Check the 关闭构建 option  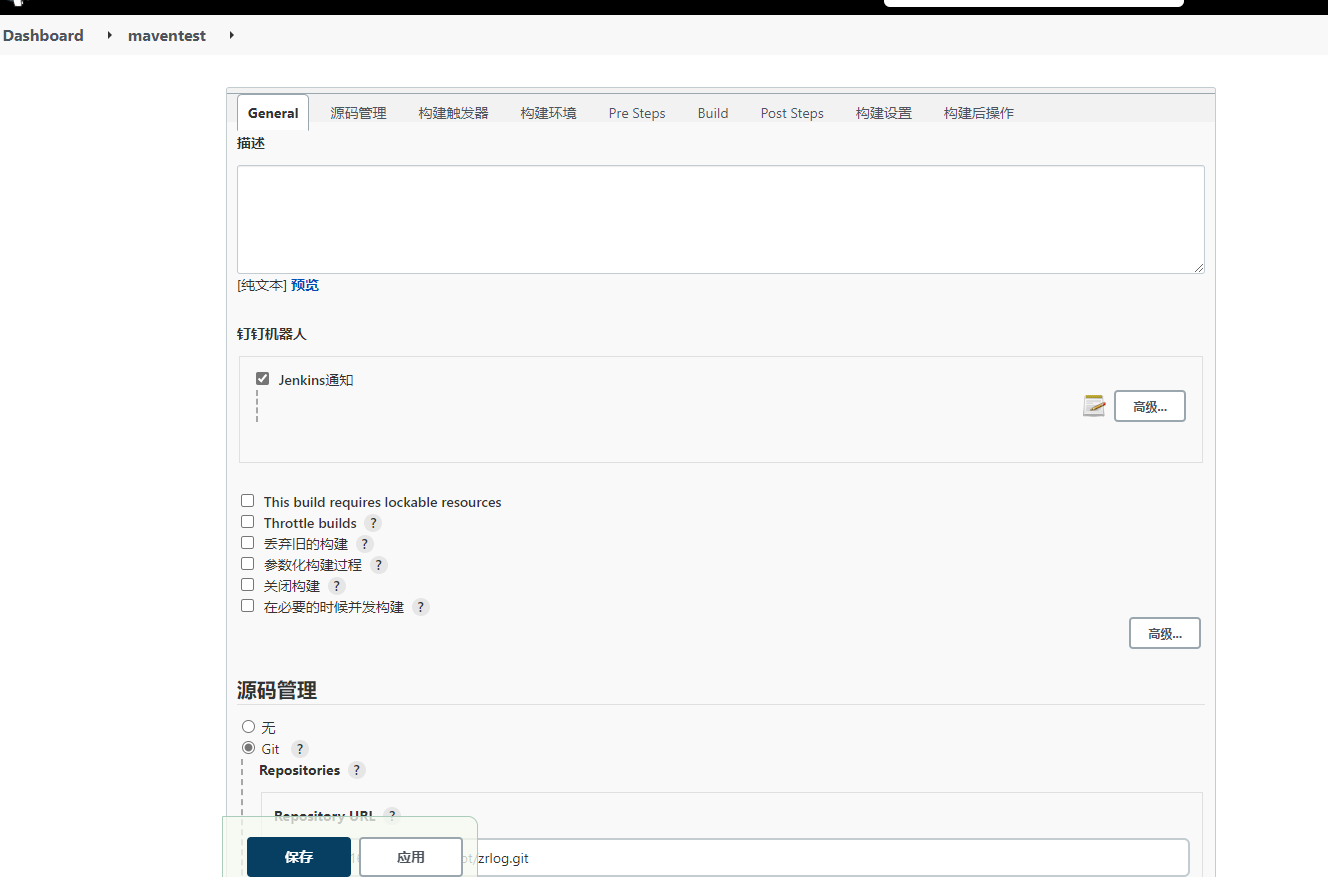click(247, 585)
